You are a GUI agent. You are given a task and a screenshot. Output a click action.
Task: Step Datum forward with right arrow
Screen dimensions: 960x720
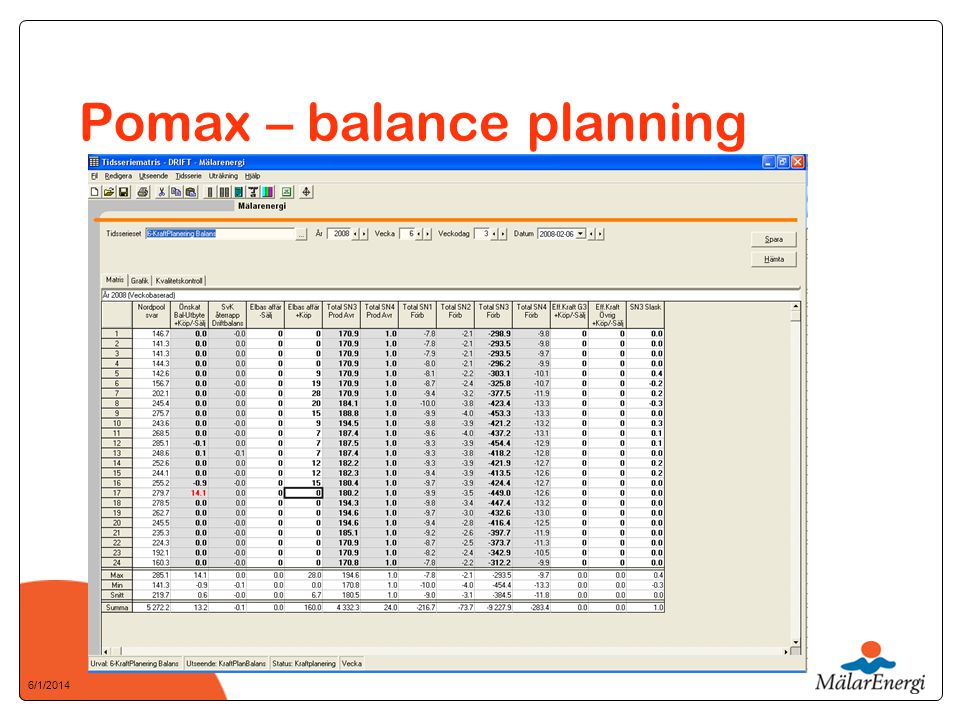600,234
